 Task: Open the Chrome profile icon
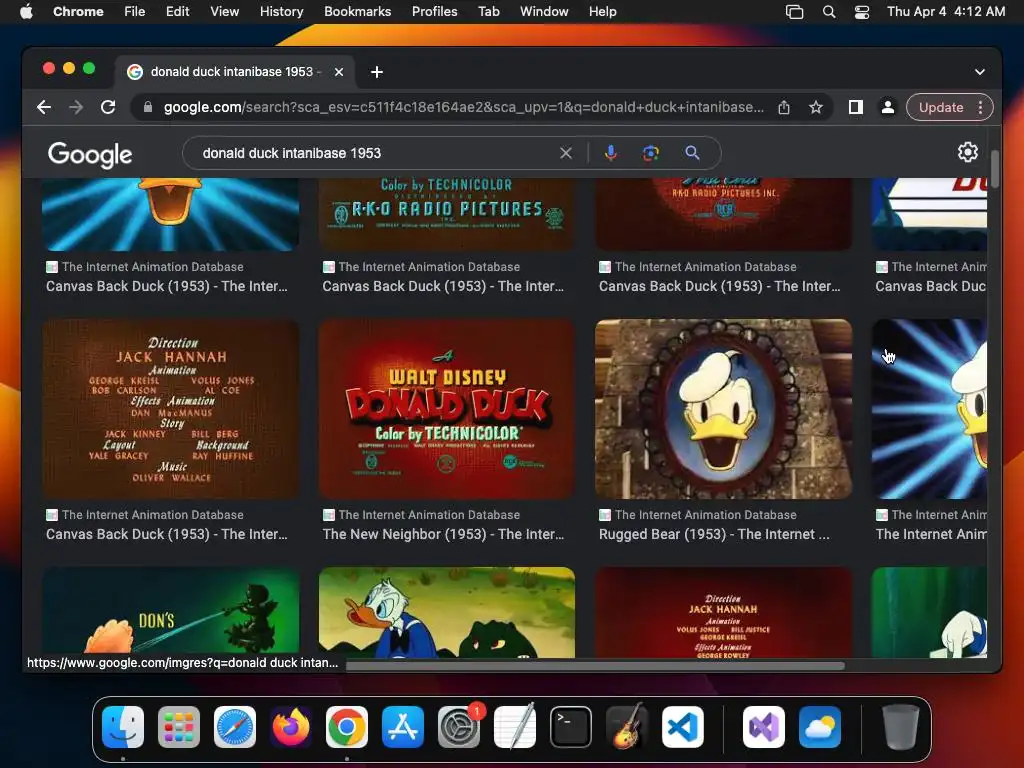tap(888, 107)
